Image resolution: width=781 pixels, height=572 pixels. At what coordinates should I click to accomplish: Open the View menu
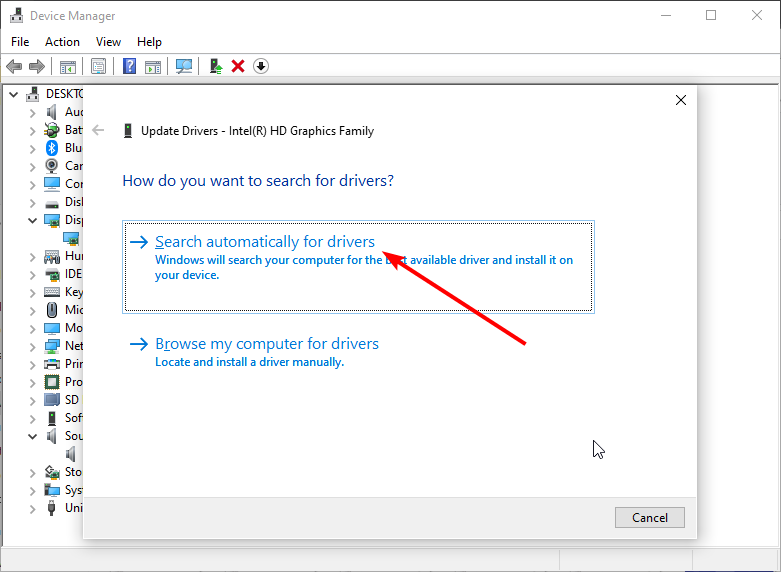(108, 42)
